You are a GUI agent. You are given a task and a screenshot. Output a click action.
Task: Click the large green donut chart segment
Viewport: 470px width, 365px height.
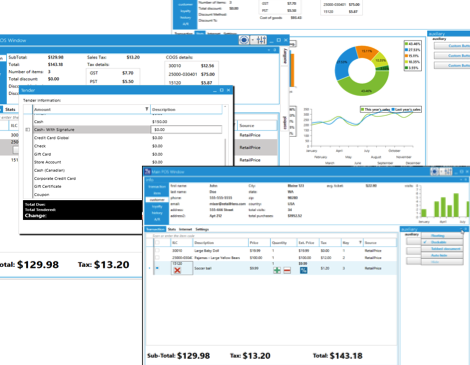(x=363, y=88)
